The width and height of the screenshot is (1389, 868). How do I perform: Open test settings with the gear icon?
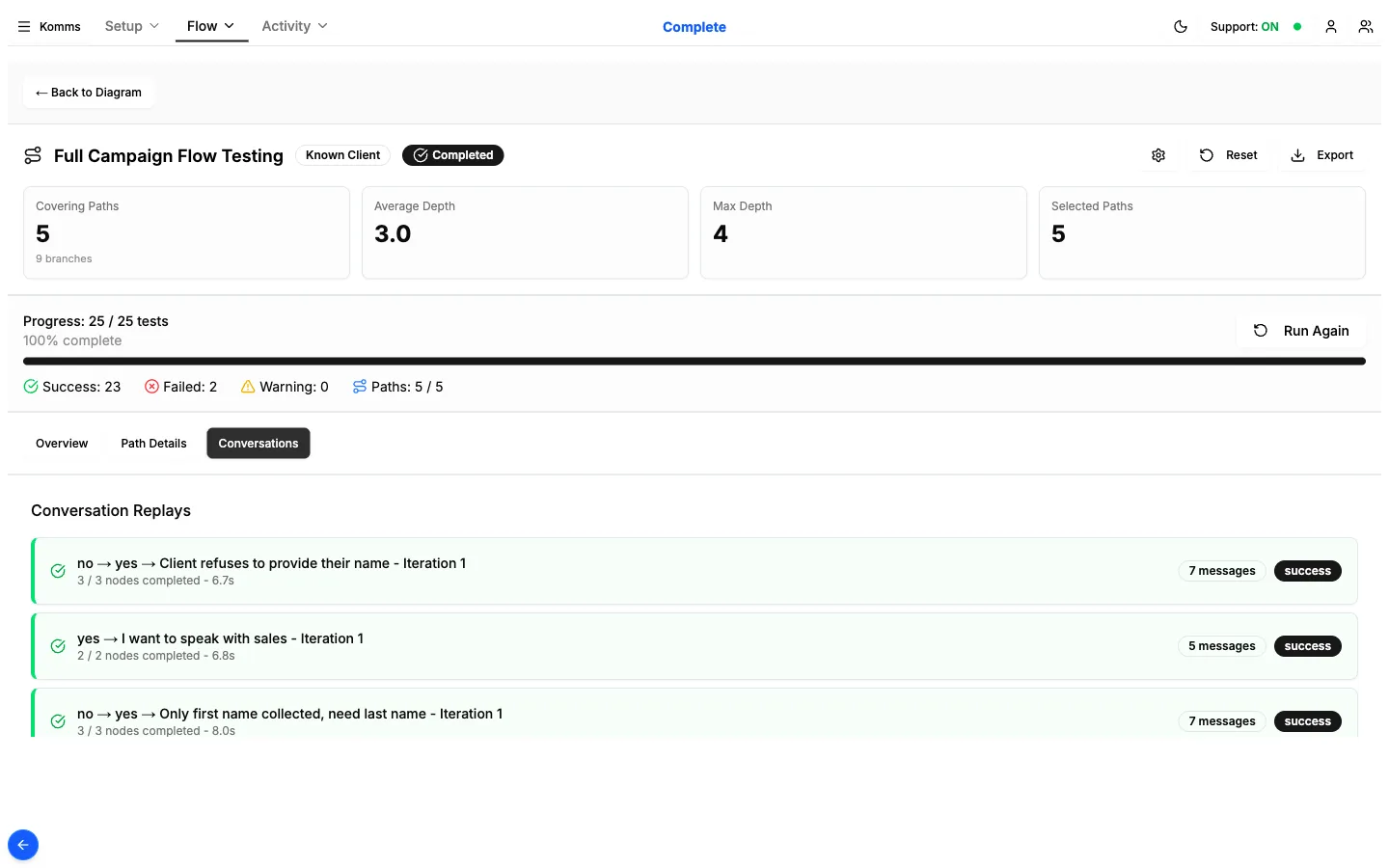1158,155
